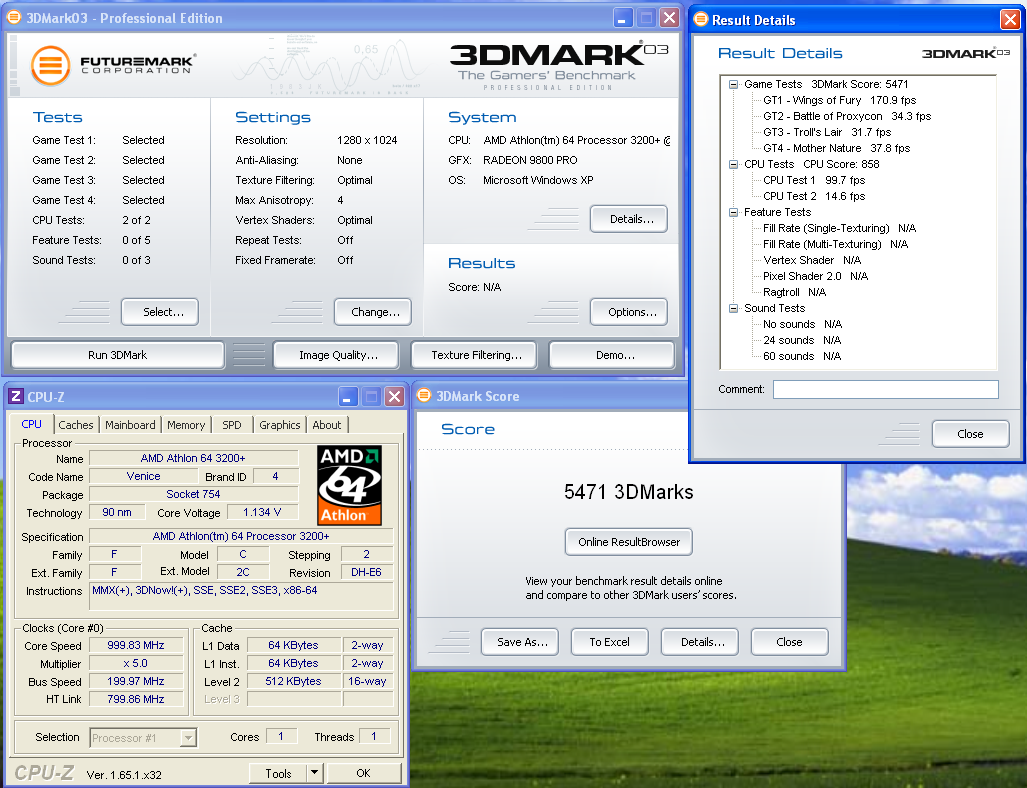1027x788 pixels.
Task: Open the Online ResultBrowser
Action: click(629, 542)
